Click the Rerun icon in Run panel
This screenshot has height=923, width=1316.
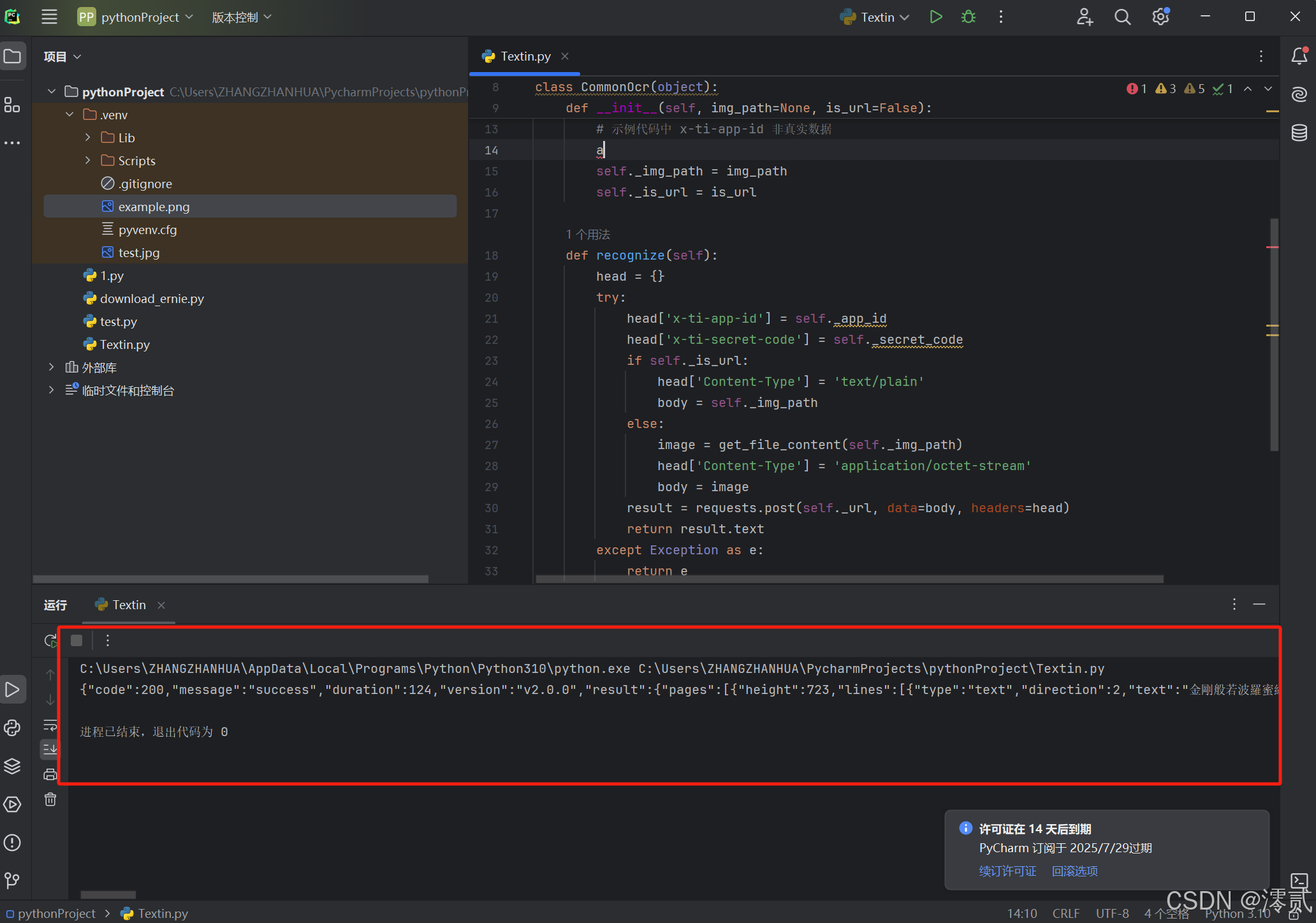coord(50,640)
